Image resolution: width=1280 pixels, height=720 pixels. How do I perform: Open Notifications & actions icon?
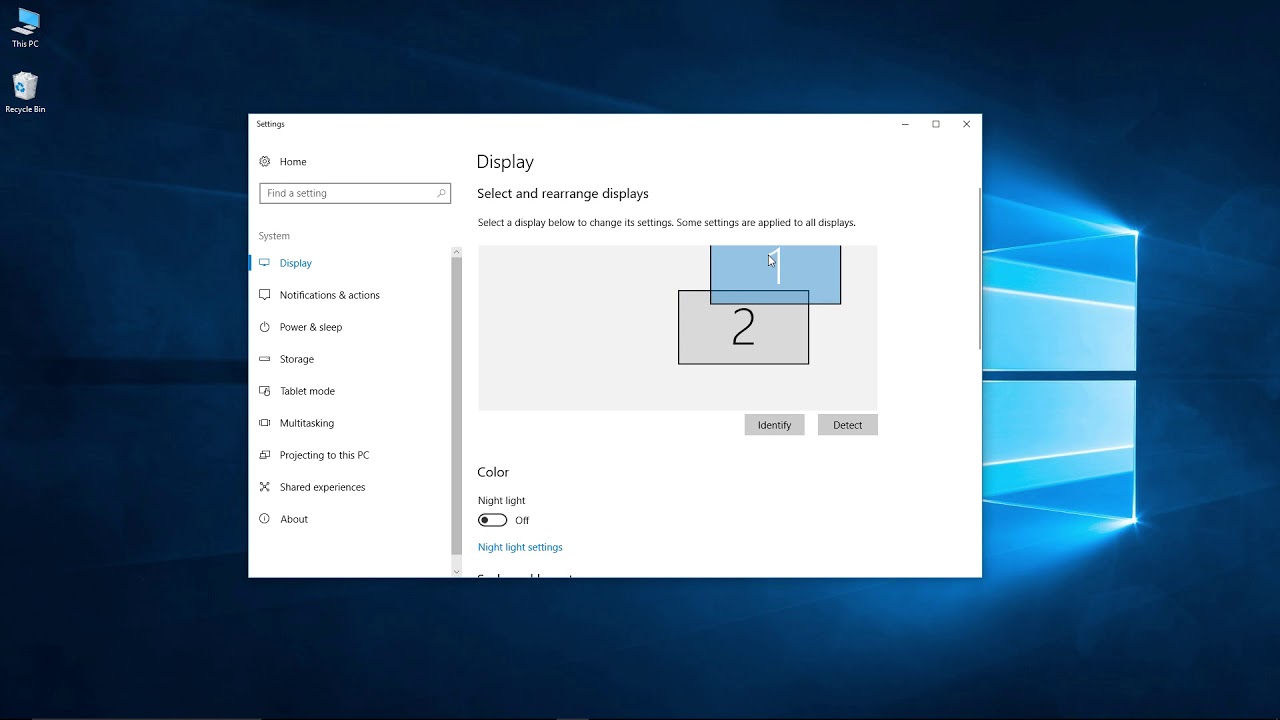264,295
